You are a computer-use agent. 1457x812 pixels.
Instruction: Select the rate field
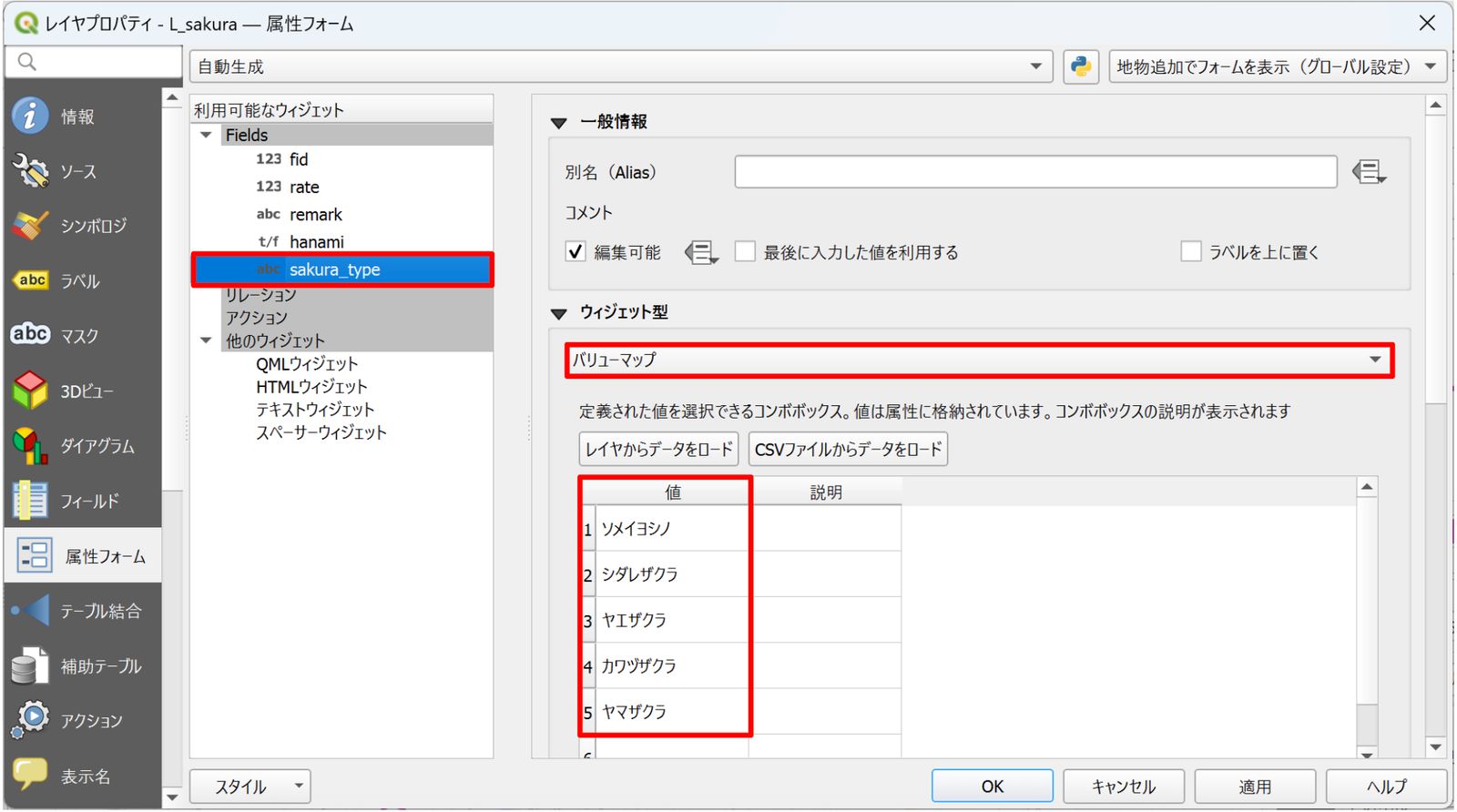[x=305, y=187]
